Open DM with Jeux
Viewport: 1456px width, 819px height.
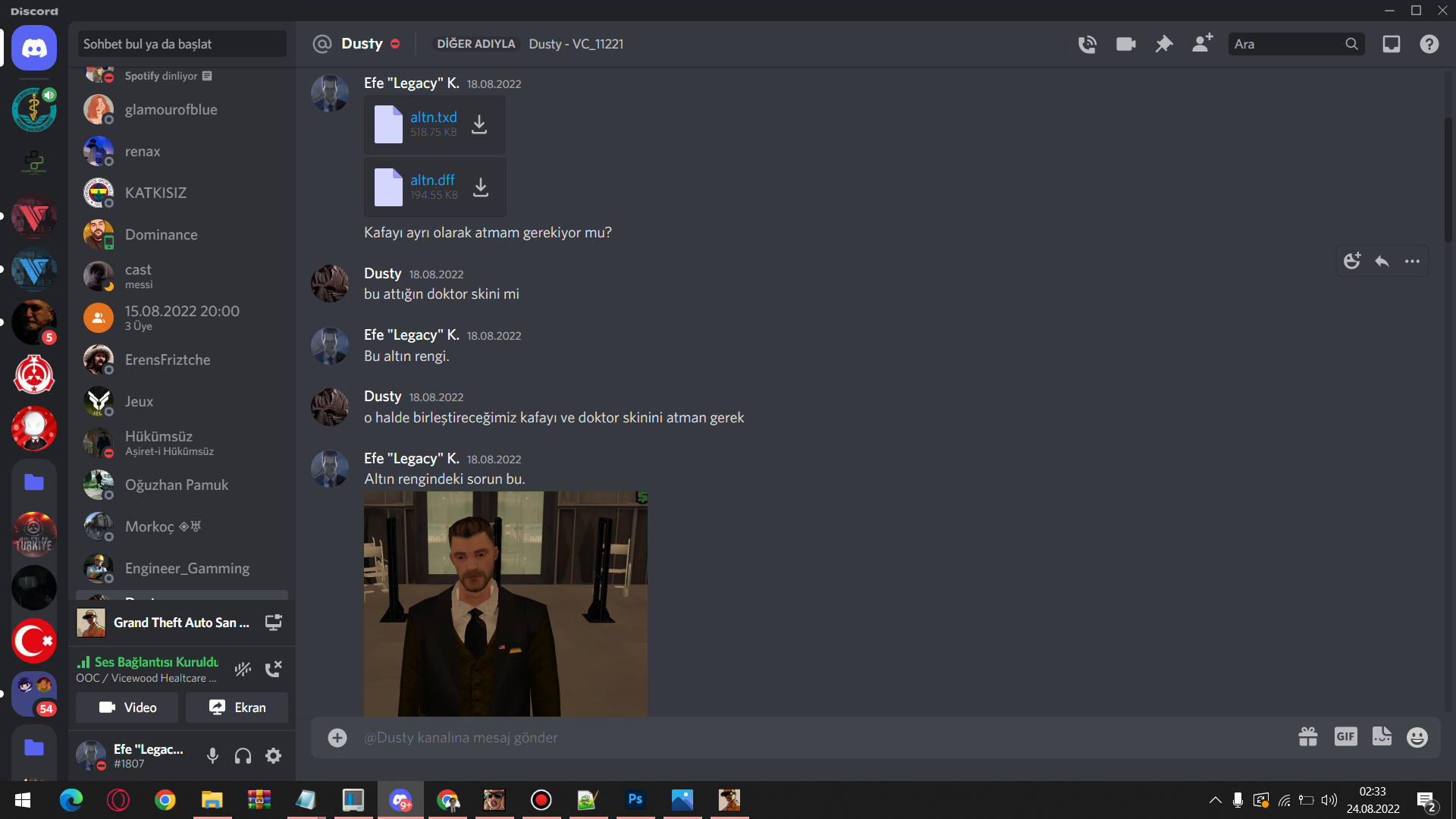182,401
